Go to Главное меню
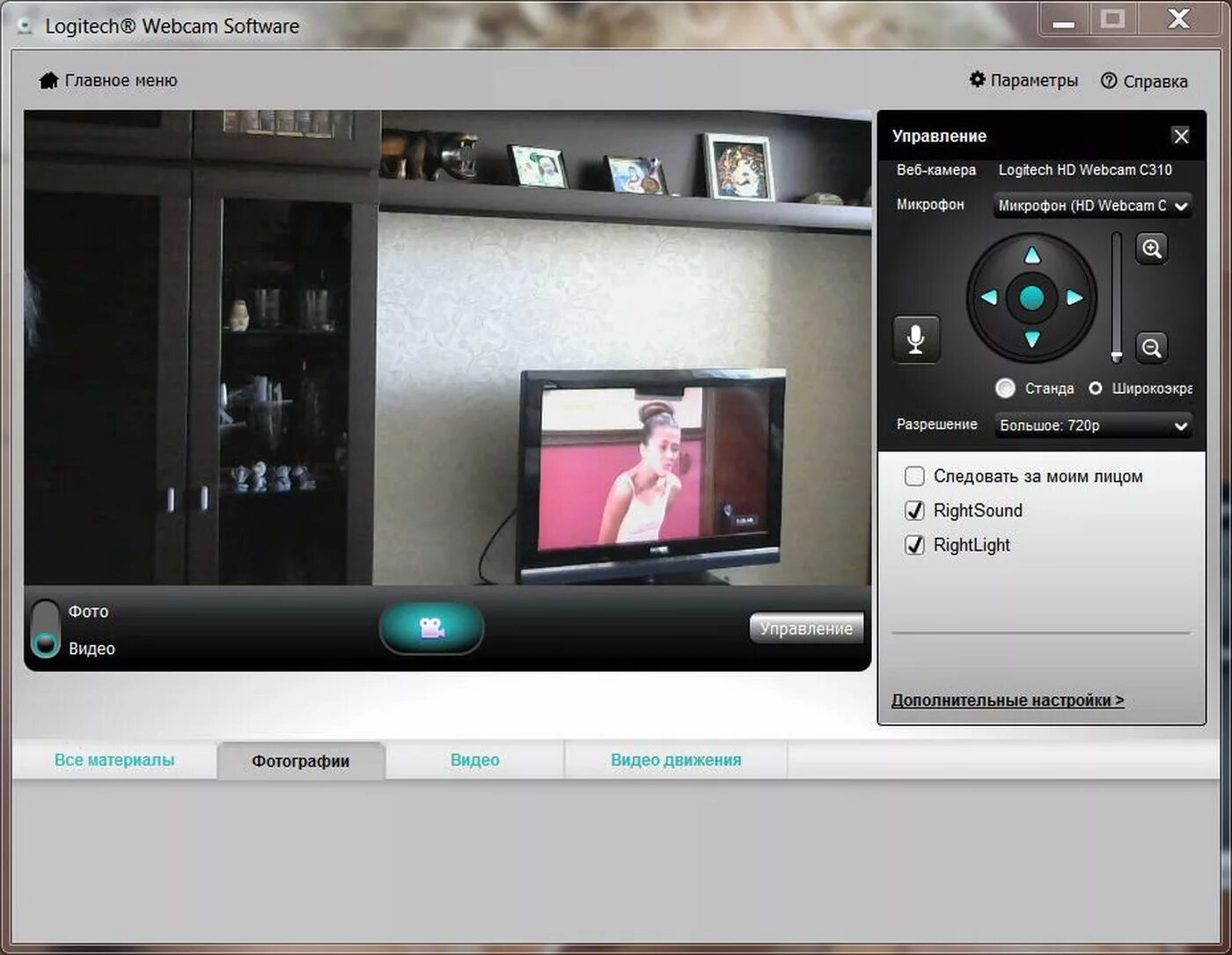This screenshot has height=955, width=1232. [108, 80]
